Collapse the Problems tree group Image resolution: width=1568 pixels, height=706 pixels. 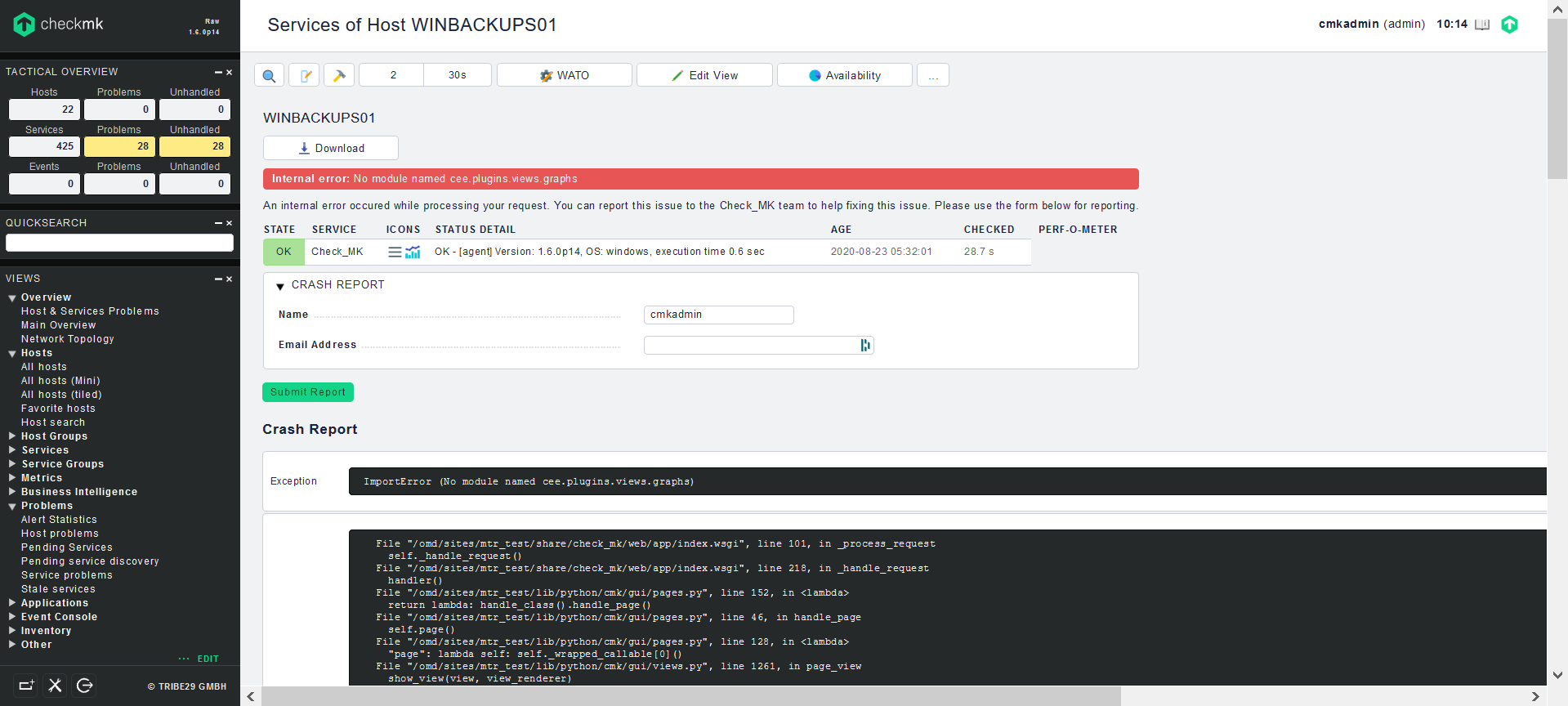coord(12,507)
